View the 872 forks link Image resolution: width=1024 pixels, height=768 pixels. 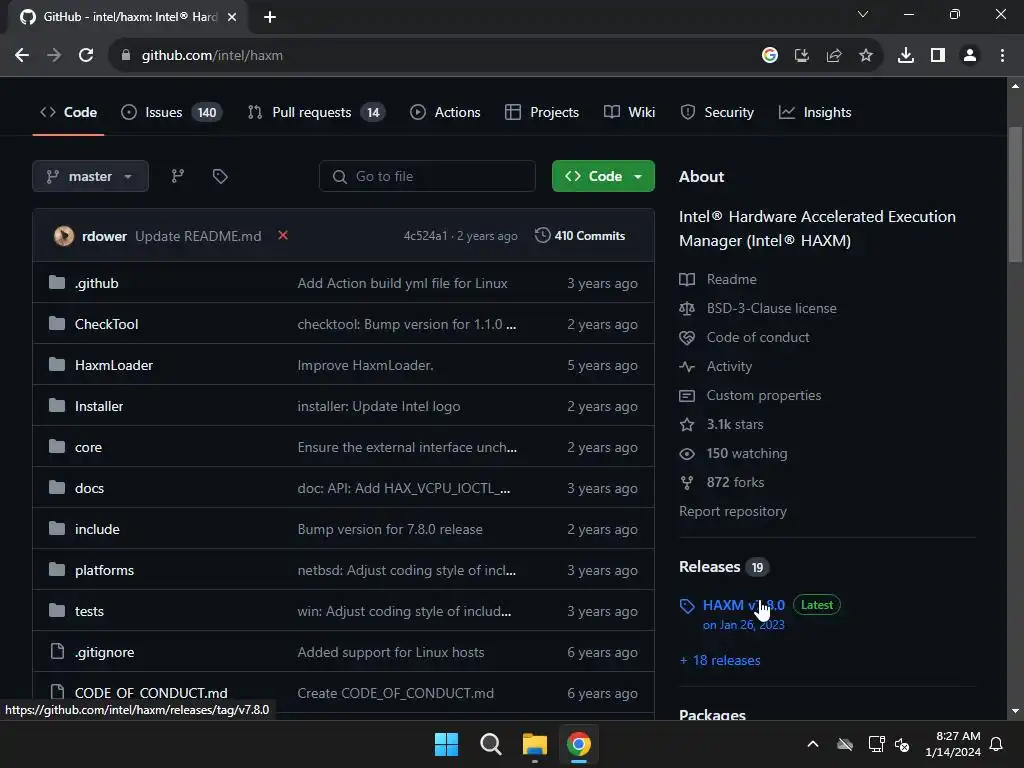point(722,483)
